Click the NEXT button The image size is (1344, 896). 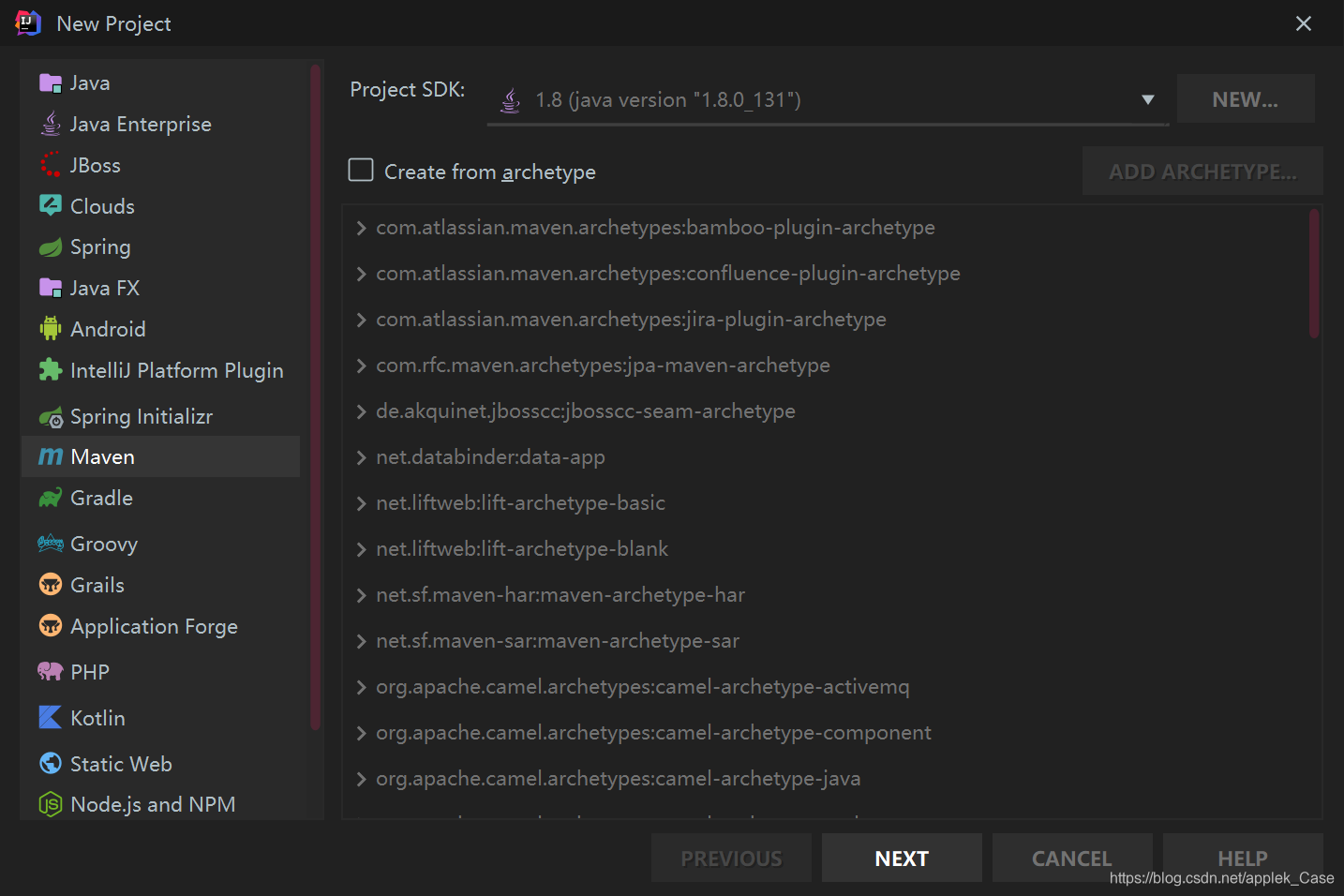[x=902, y=858]
